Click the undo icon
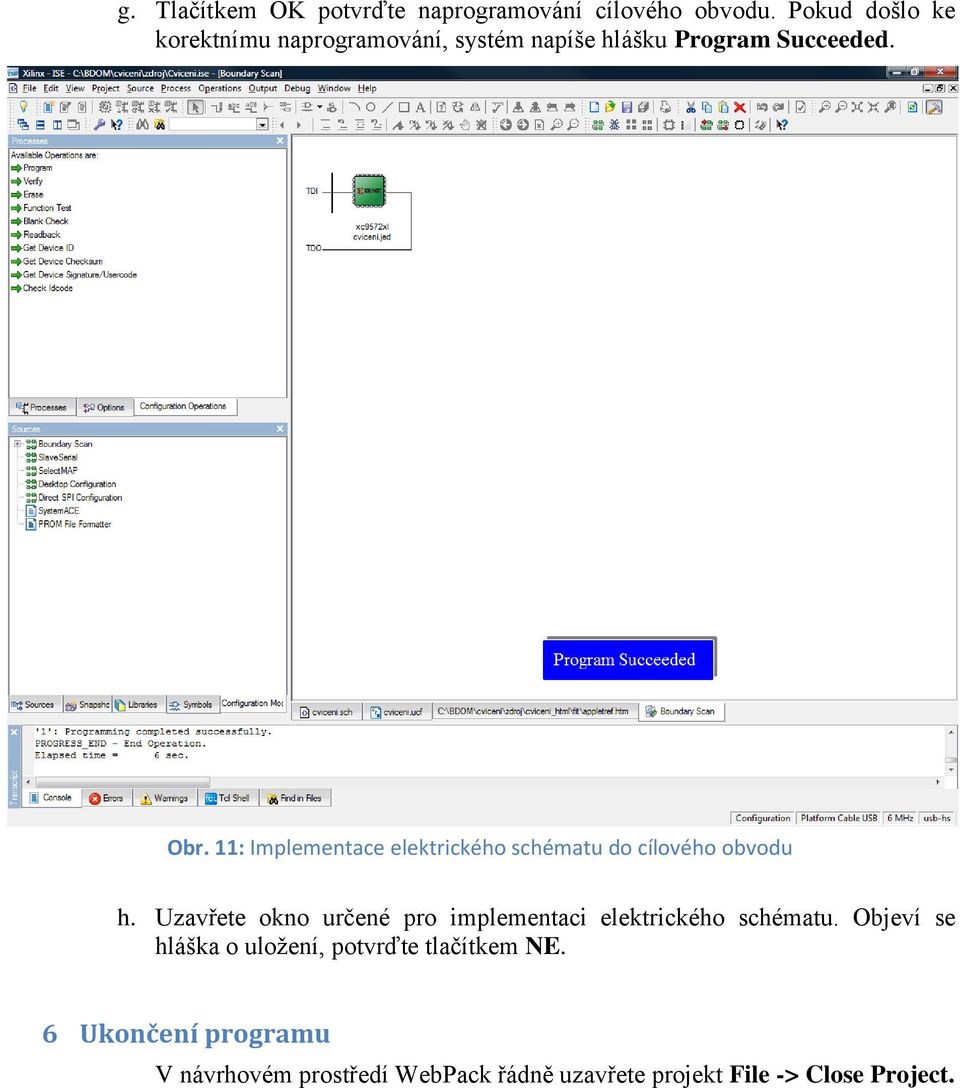 (762, 107)
